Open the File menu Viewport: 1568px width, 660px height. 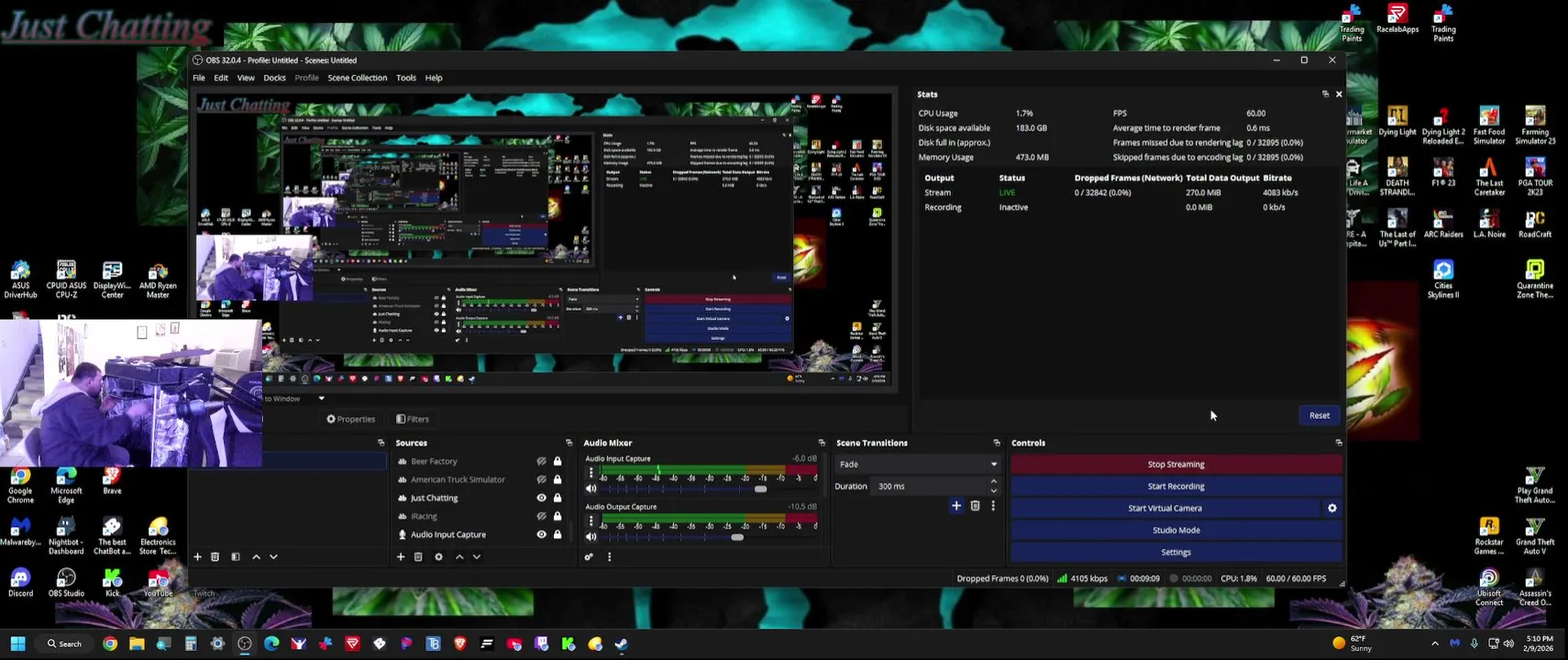pyautogui.click(x=199, y=78)
